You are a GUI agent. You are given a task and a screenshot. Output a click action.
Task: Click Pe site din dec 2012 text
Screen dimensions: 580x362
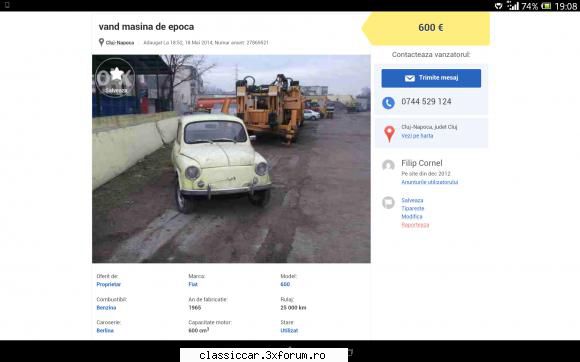pos(426,173)
